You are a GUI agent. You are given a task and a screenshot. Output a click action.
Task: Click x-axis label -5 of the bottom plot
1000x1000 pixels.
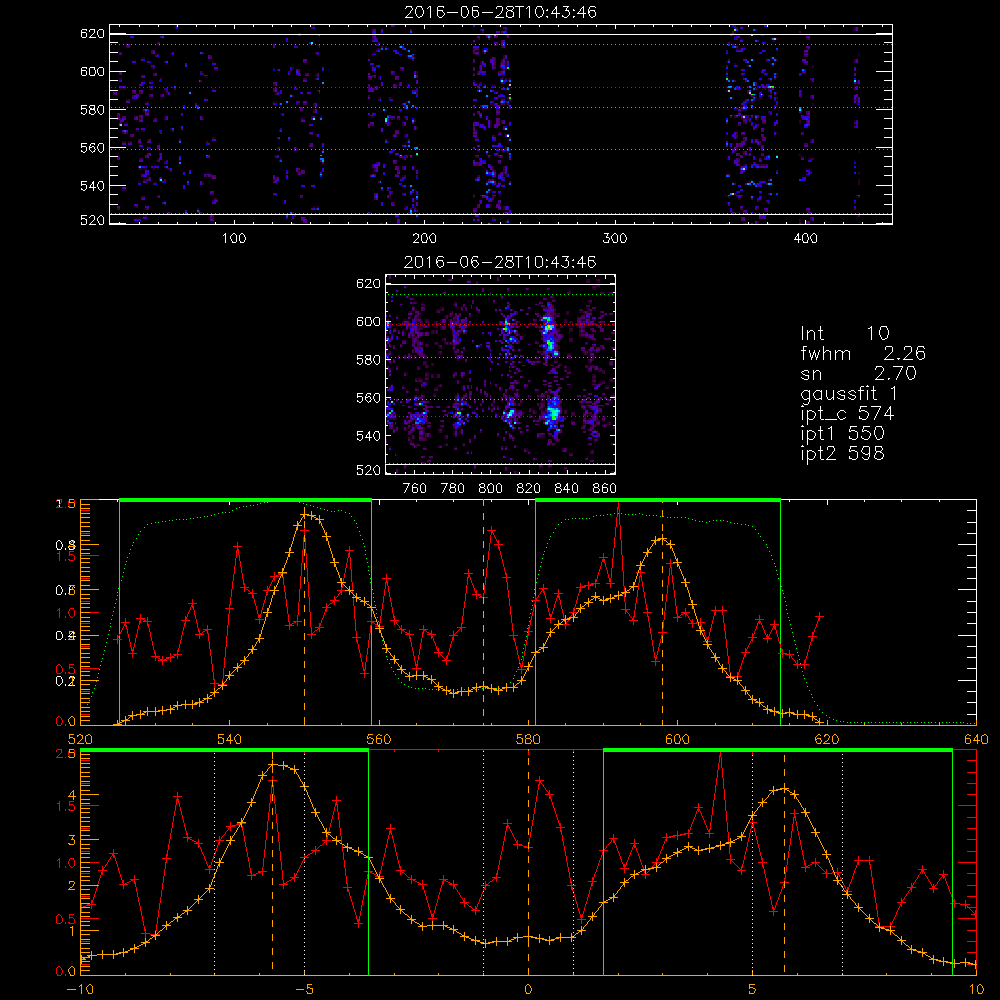(304, 990)
